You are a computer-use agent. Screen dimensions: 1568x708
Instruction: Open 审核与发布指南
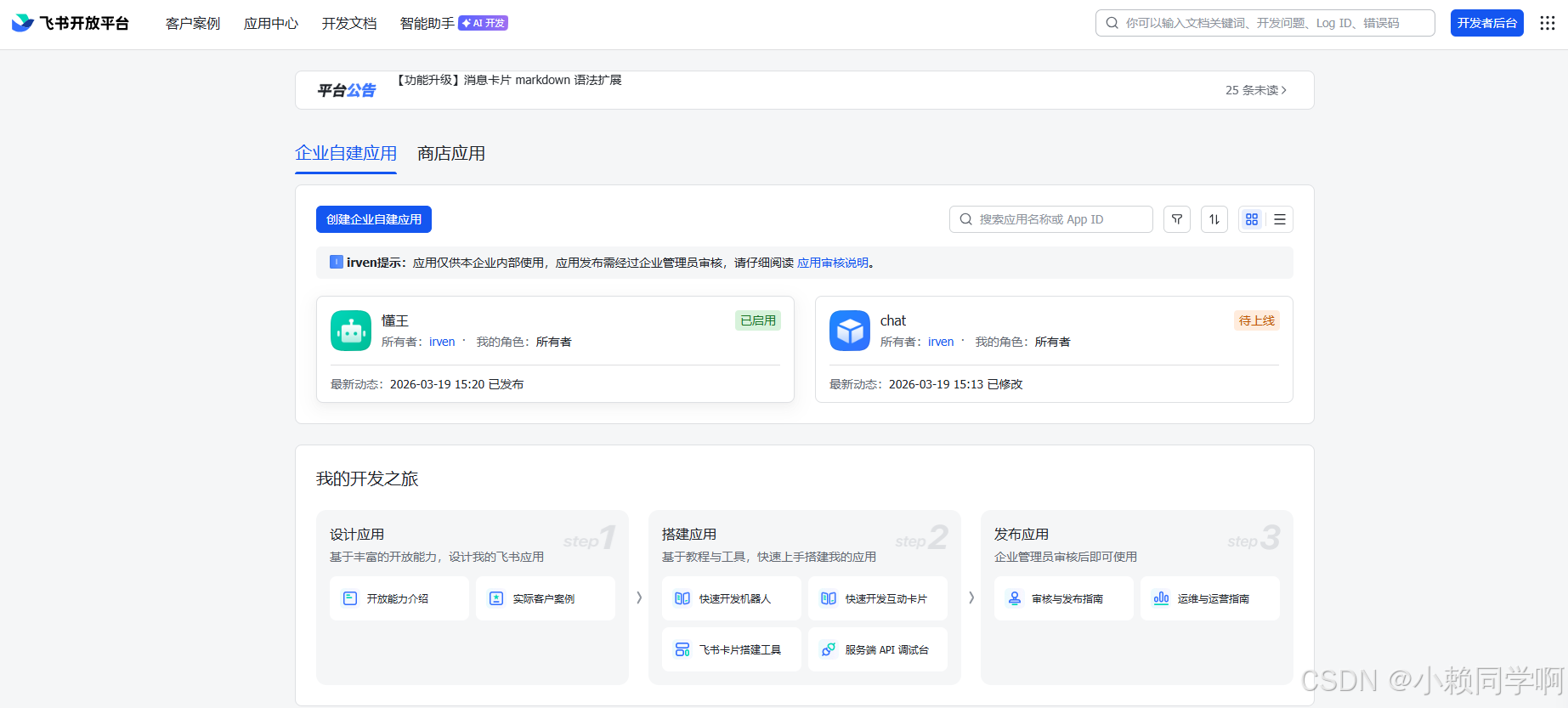click(1064, 598)
